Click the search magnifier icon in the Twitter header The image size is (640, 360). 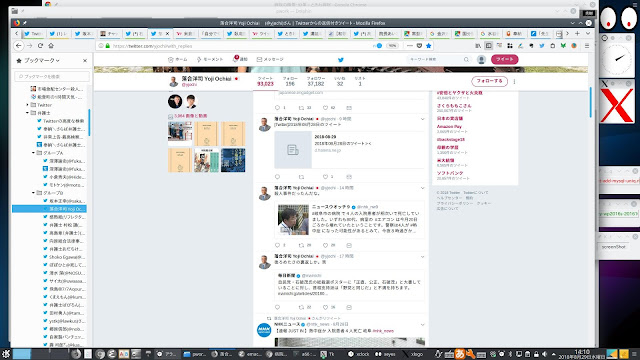(466, 60)
